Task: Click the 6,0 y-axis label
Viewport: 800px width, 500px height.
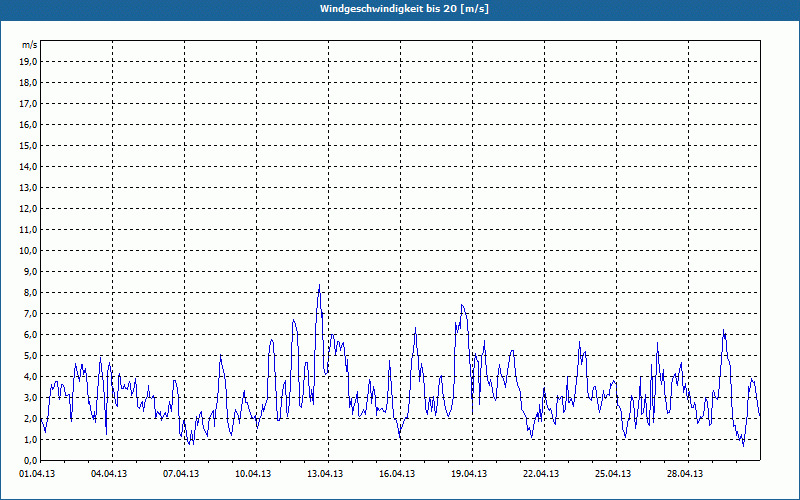Action: pos(30,335)
